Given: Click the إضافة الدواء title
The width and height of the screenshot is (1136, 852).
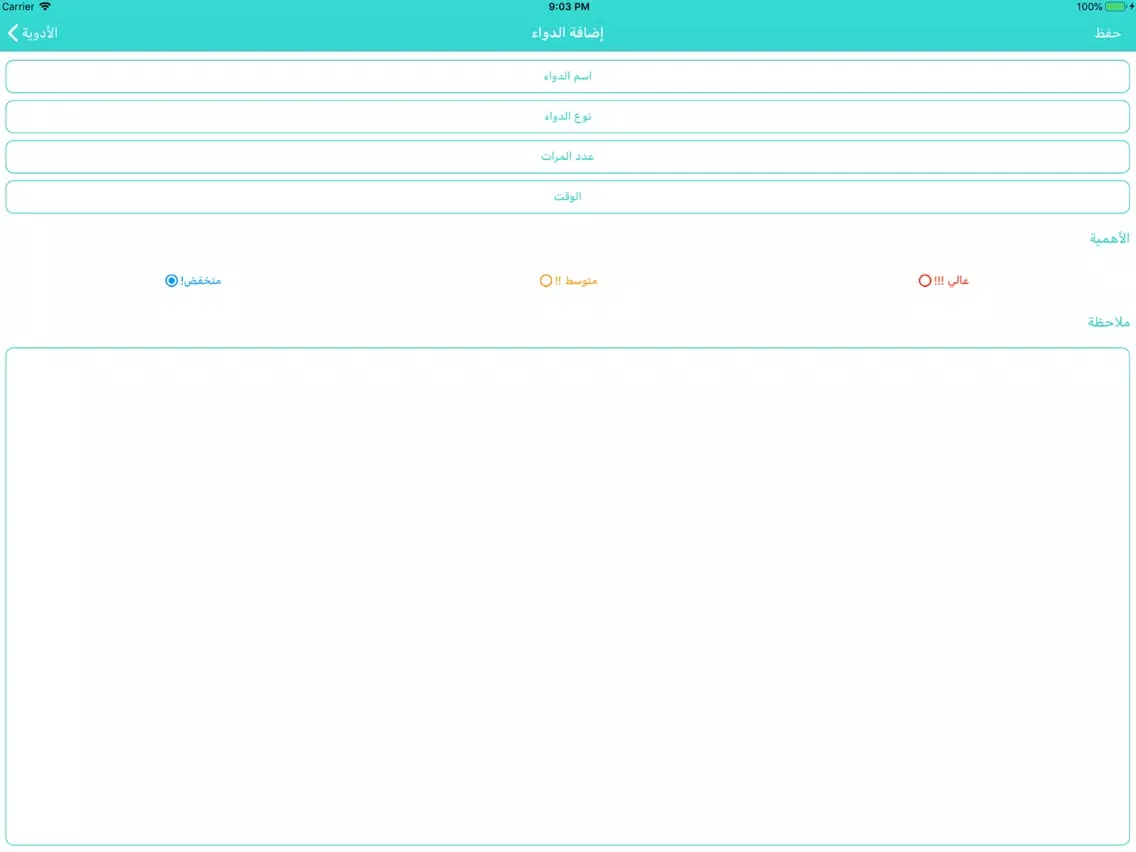Looking at the screenshot, I should pos(567,33).
